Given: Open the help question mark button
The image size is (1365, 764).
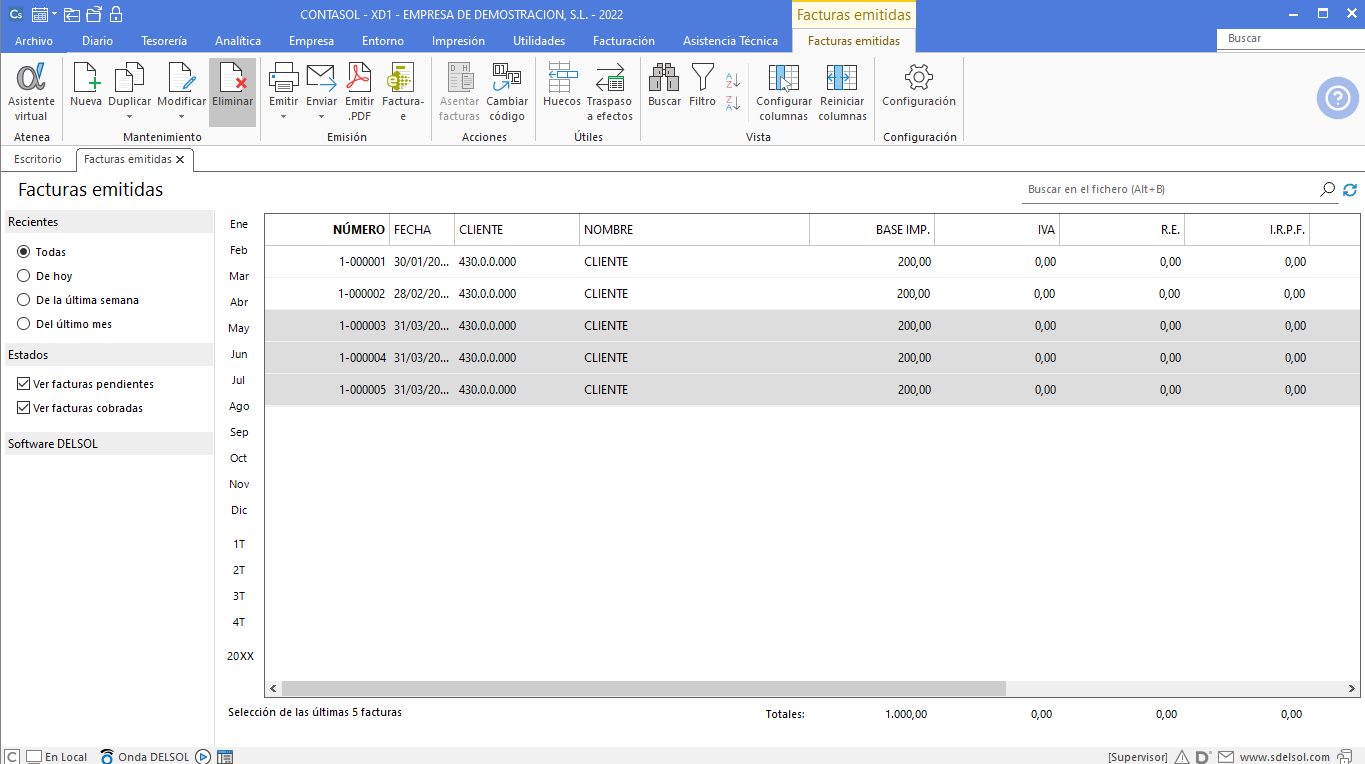Looking at the screenshot, I should click(x=1337, y=97).
